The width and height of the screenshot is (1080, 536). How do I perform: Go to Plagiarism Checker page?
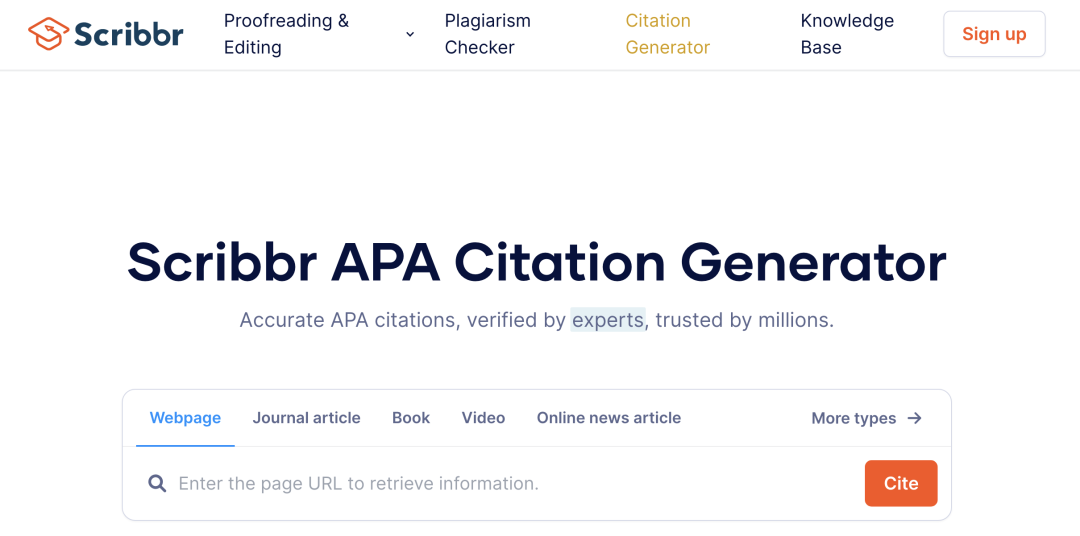[488, 34]
